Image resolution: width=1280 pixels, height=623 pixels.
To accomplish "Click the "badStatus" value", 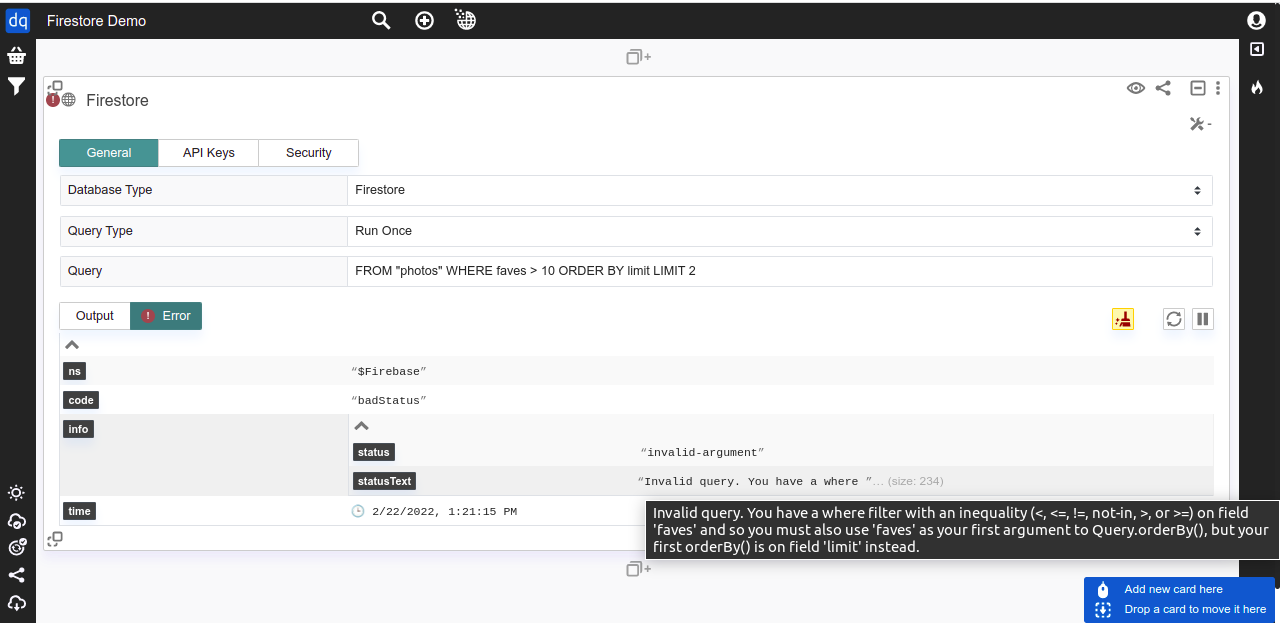I will click(x=389, y=400).
